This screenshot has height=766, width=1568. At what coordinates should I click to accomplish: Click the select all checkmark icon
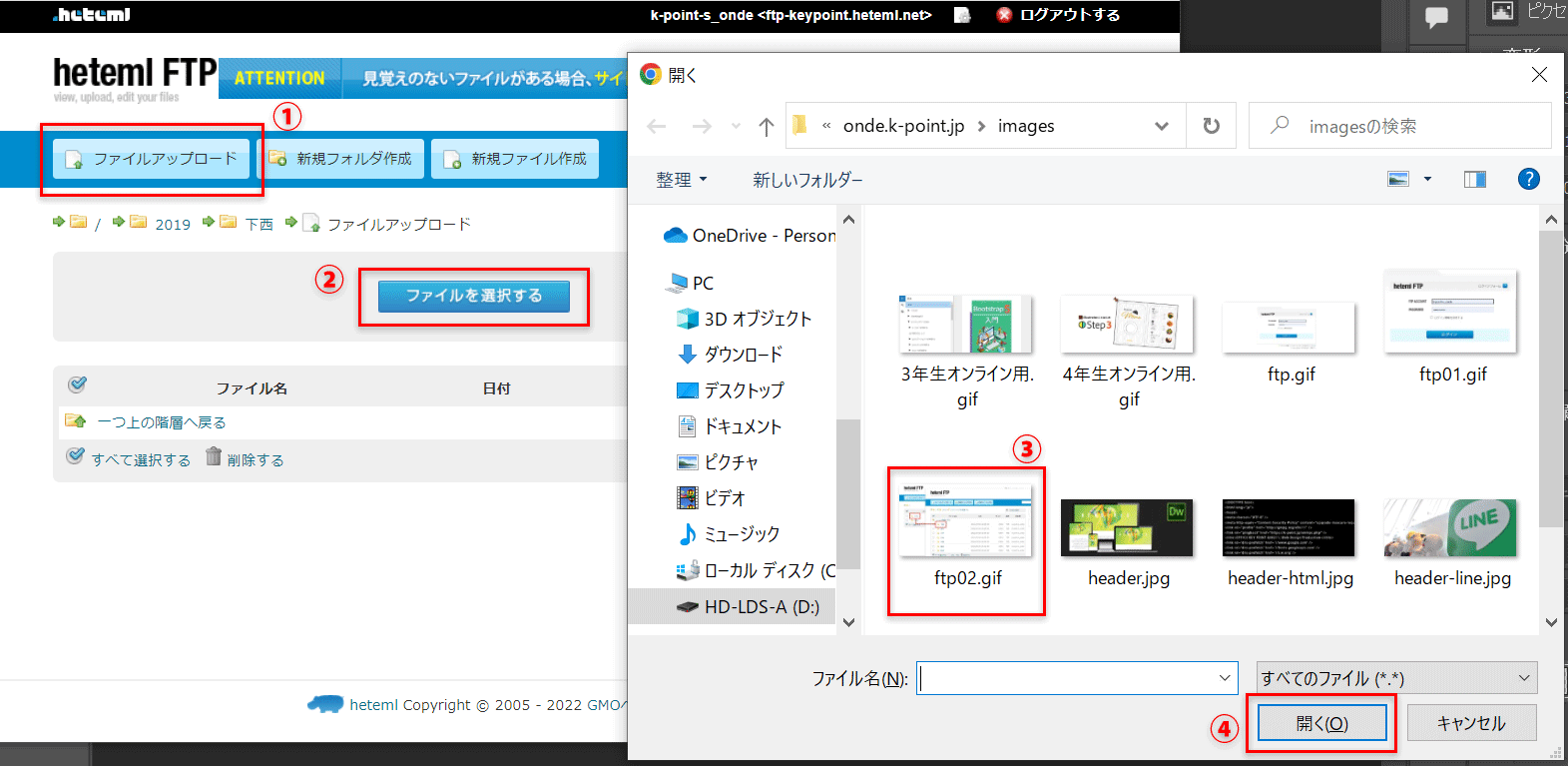(75, 456)
